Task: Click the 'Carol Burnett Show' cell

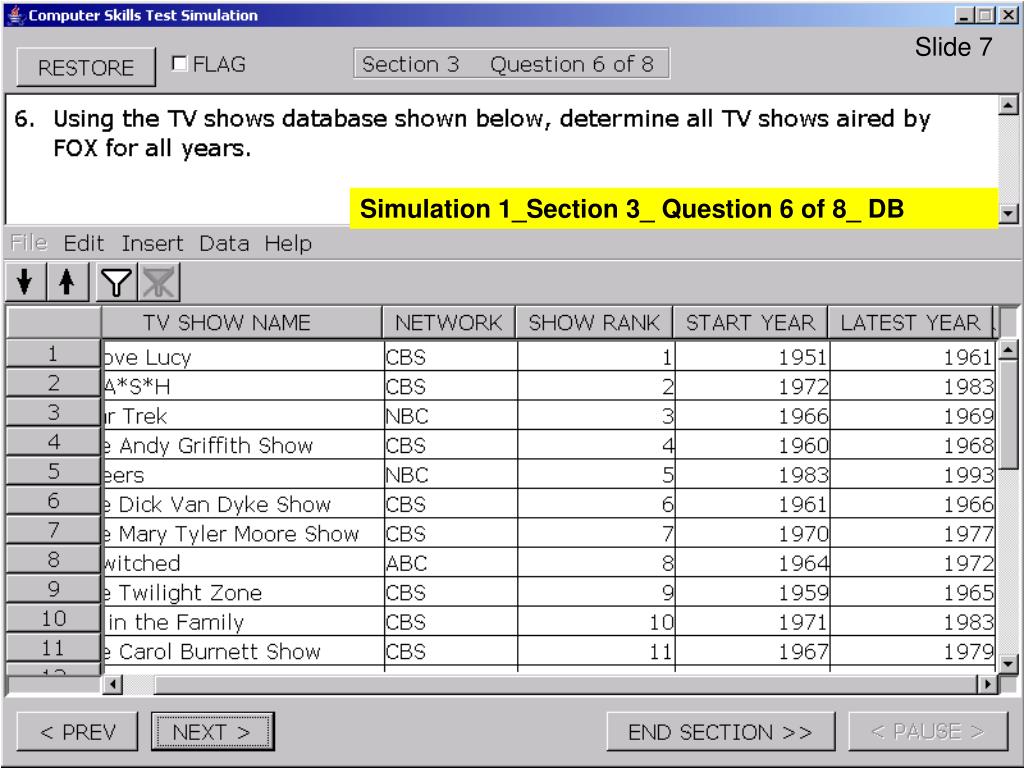Action: pos(243,650)
